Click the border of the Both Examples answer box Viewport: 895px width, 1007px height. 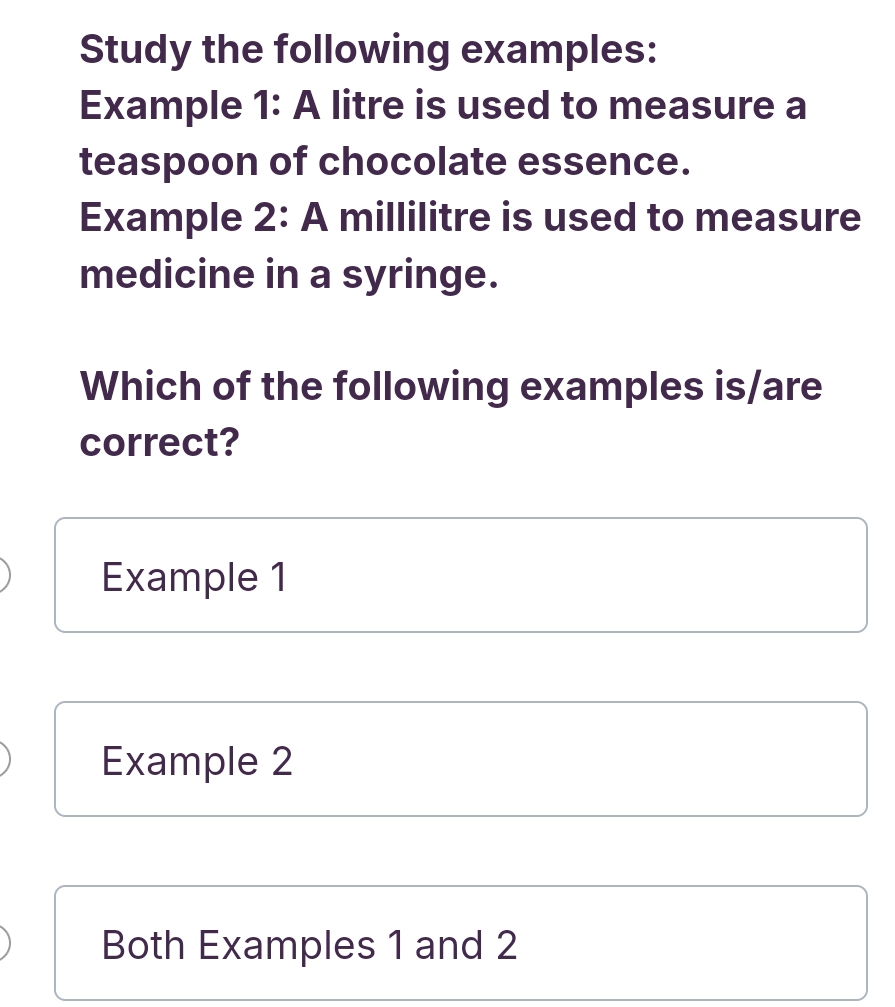pos(460,887)
